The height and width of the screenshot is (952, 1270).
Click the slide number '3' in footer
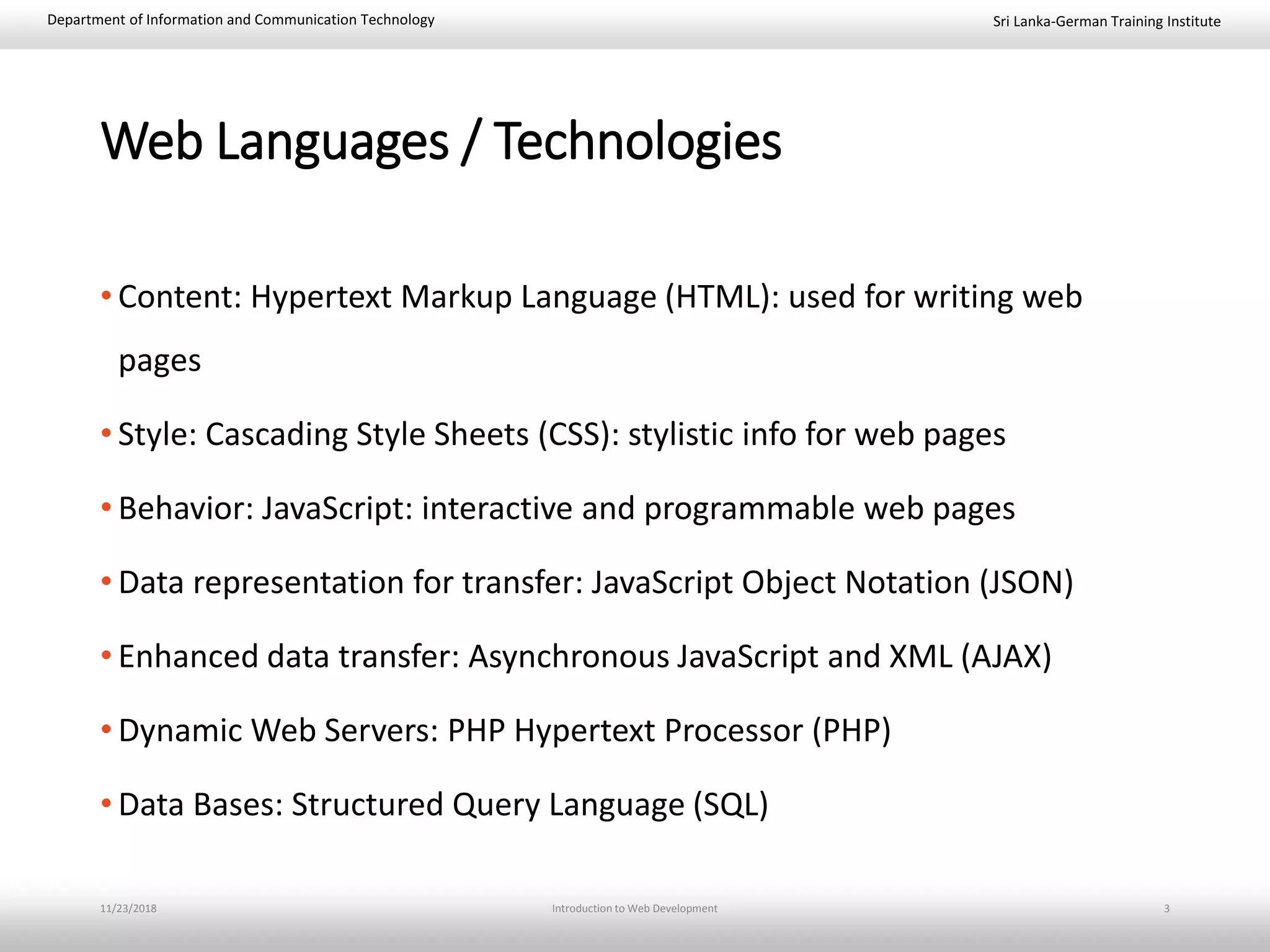click(x=1166, y=909)
